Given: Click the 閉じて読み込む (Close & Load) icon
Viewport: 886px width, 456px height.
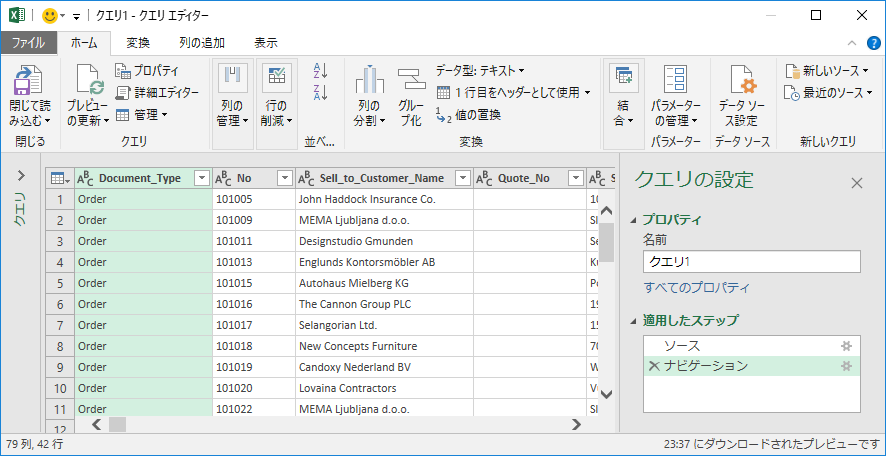Looking at the screenshot, I should [x=27, y=81].
